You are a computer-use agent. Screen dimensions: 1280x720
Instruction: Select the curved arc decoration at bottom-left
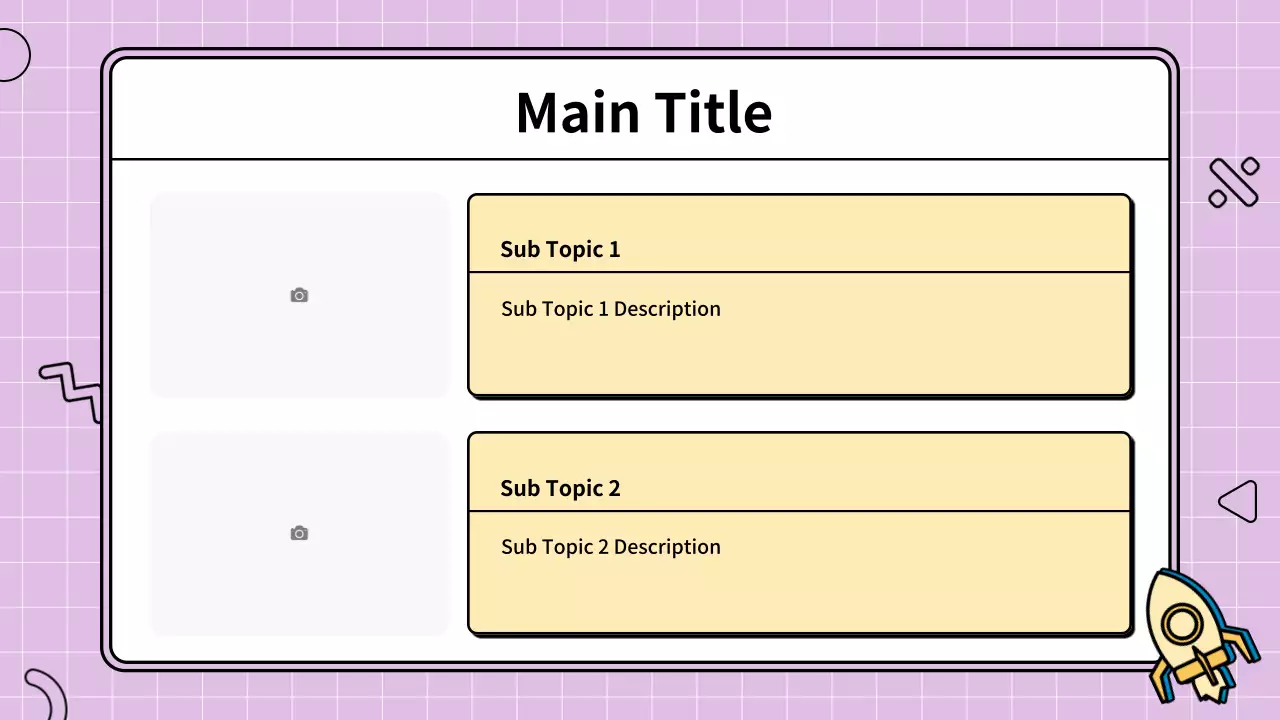[x=50, y=690]
